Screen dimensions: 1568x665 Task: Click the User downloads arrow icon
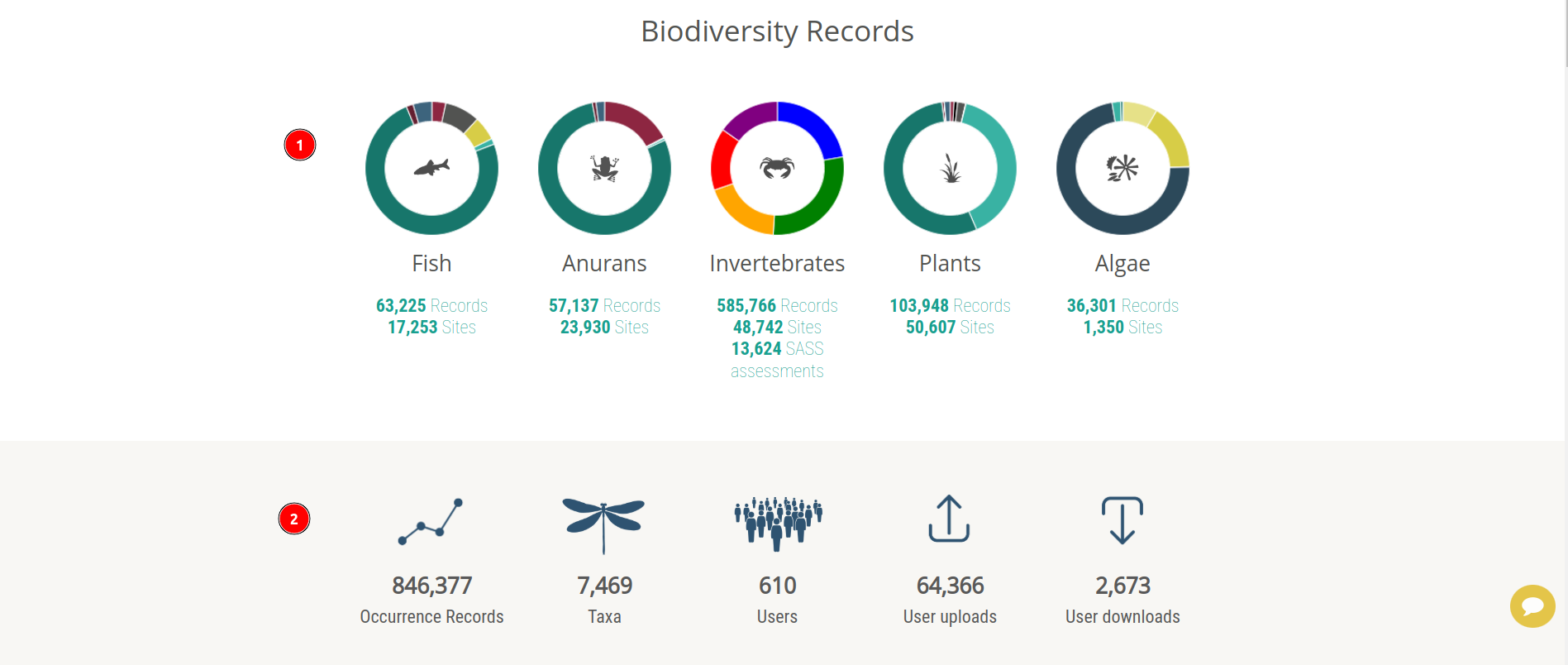tap(1122, 520)
